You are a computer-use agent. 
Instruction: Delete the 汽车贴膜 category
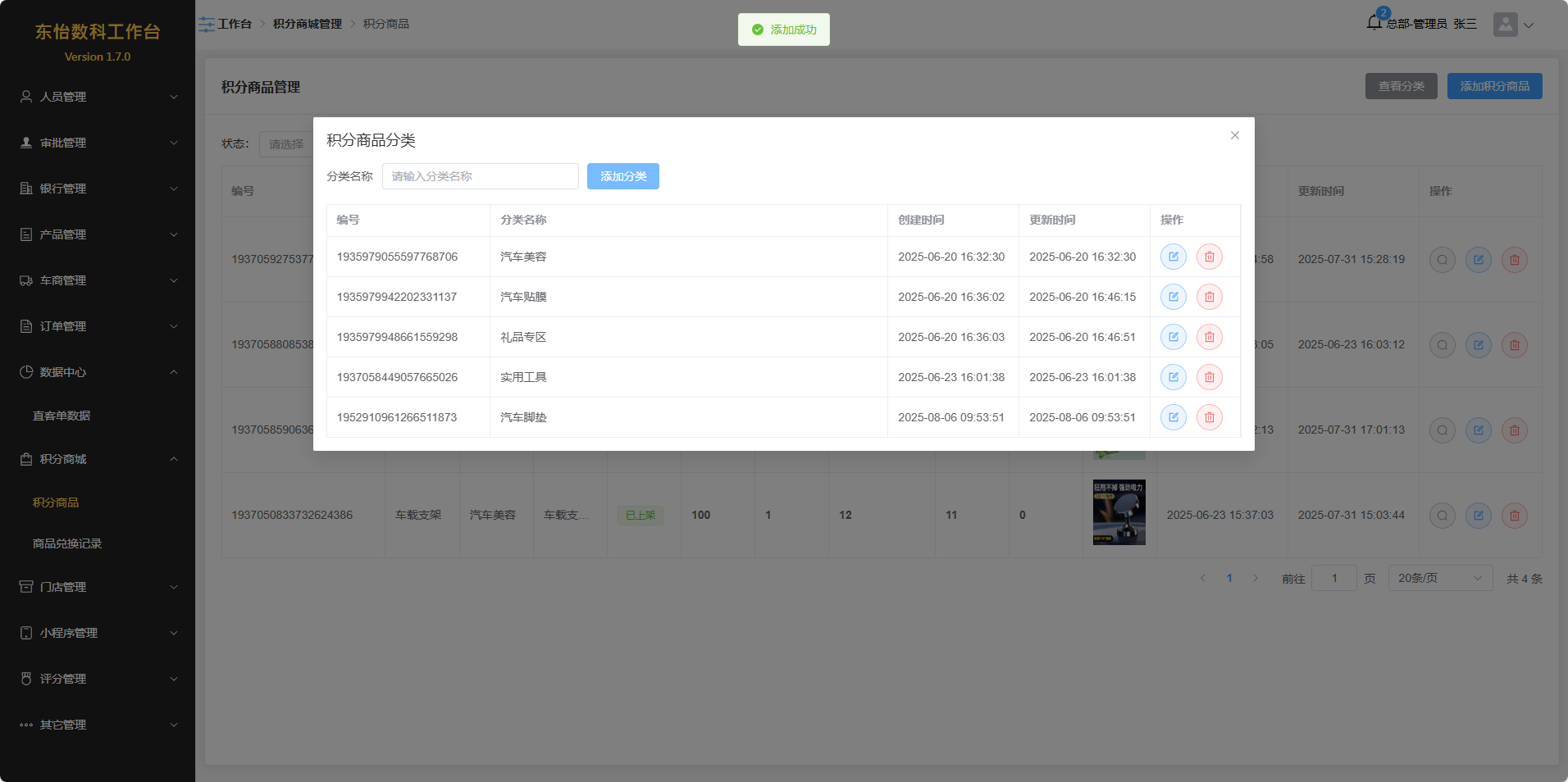click(1209, 297)
